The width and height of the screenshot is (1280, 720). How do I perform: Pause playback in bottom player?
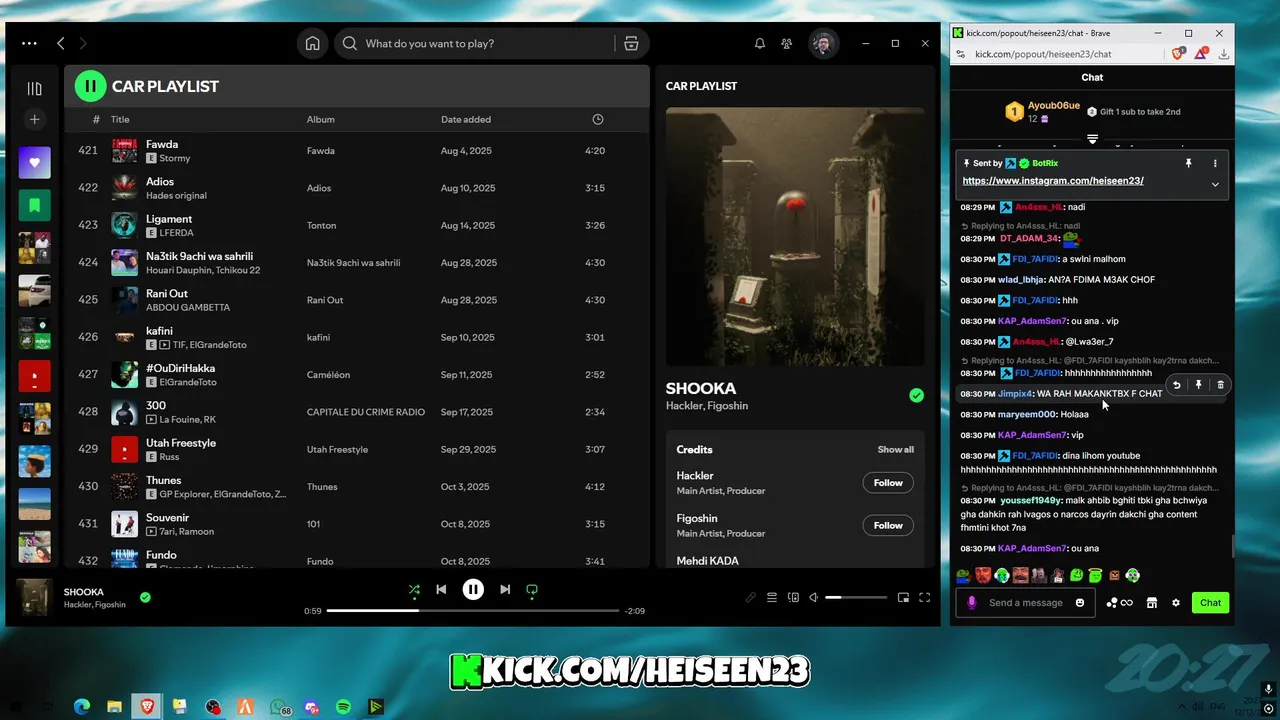[473, 590]
